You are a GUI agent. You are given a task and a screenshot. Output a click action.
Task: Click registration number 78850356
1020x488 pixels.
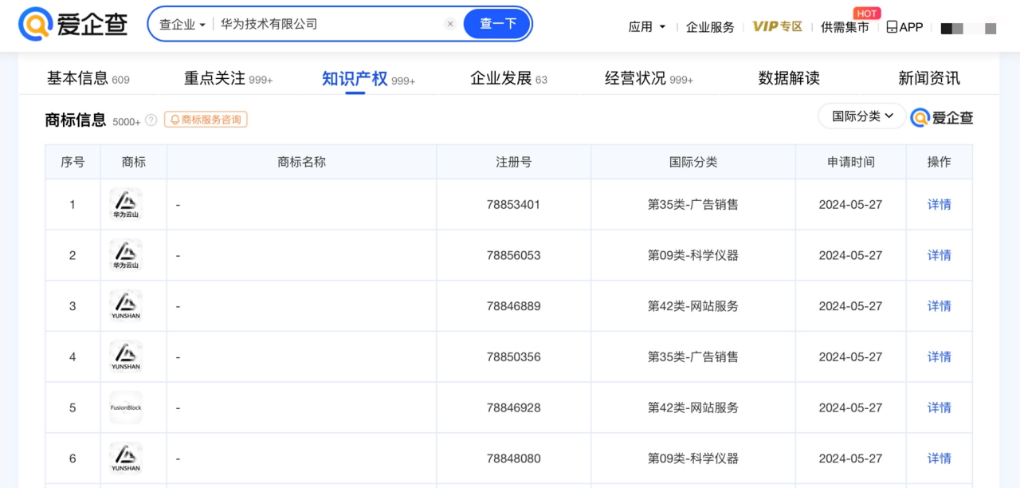click(513, 357)
